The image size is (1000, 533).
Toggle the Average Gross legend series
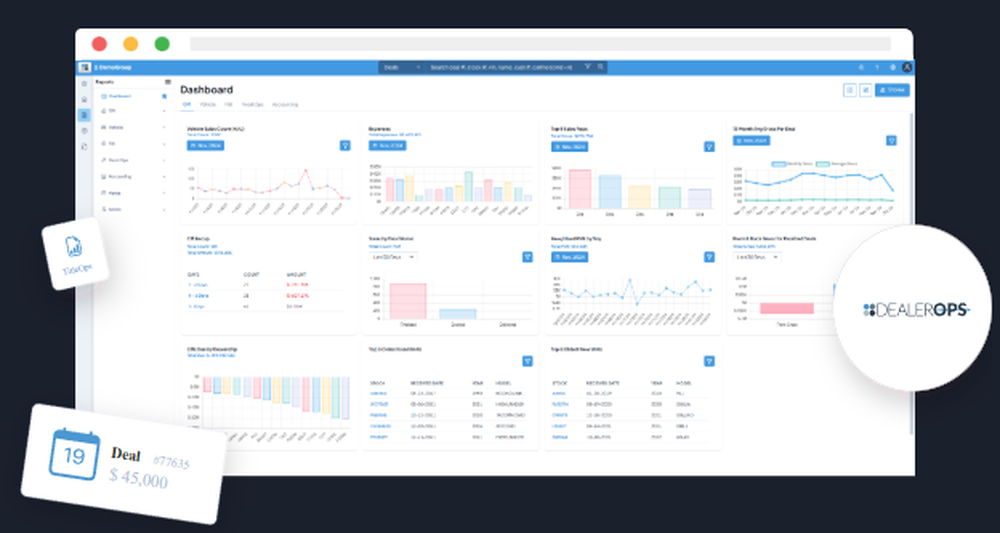(x=835, y=164)
